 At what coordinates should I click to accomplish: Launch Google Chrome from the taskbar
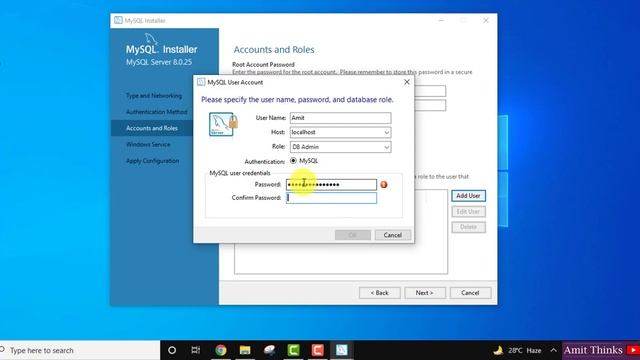[x=221, y=350]
